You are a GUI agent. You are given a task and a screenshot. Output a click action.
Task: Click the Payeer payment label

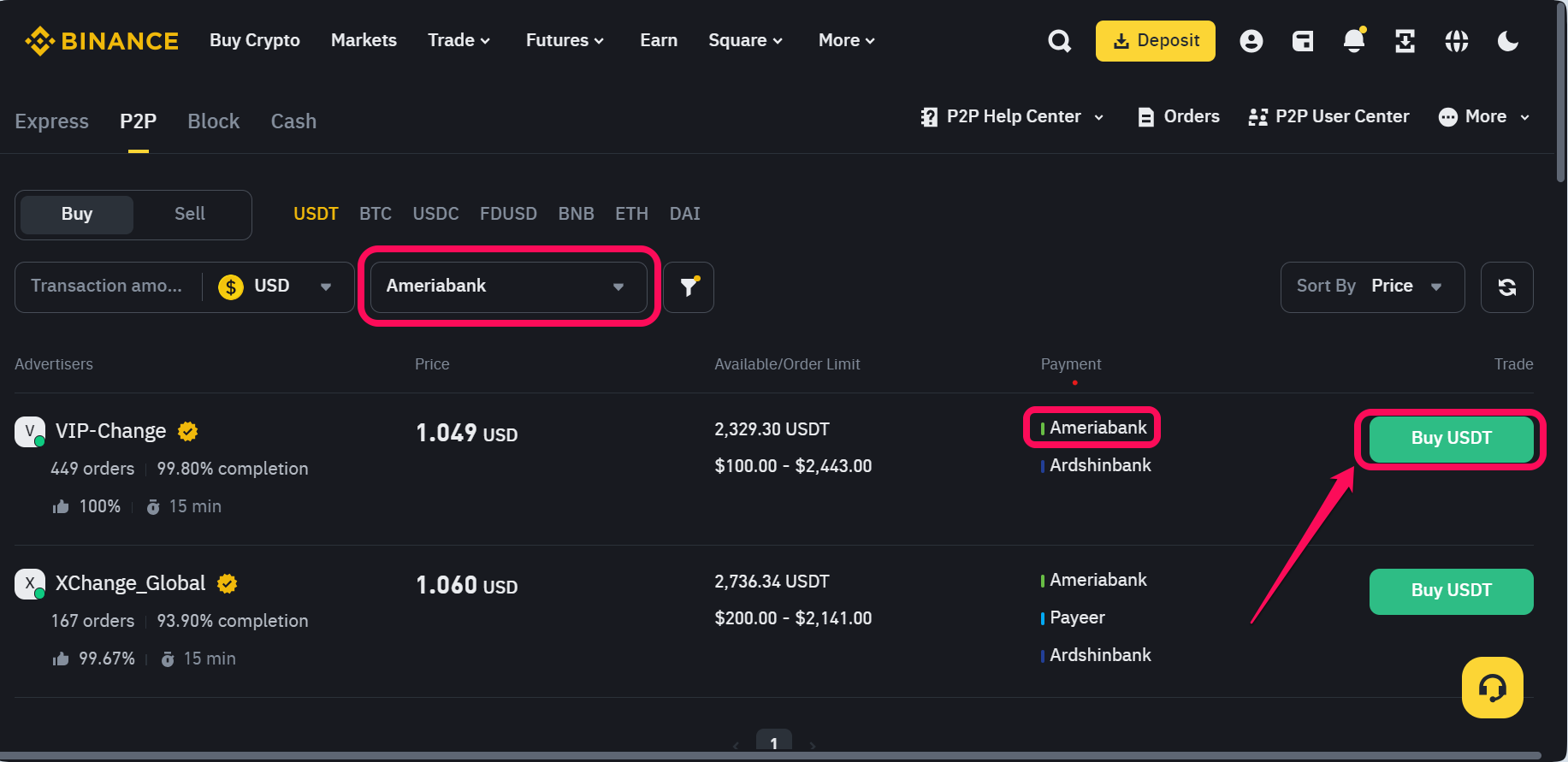point(1077,618)
